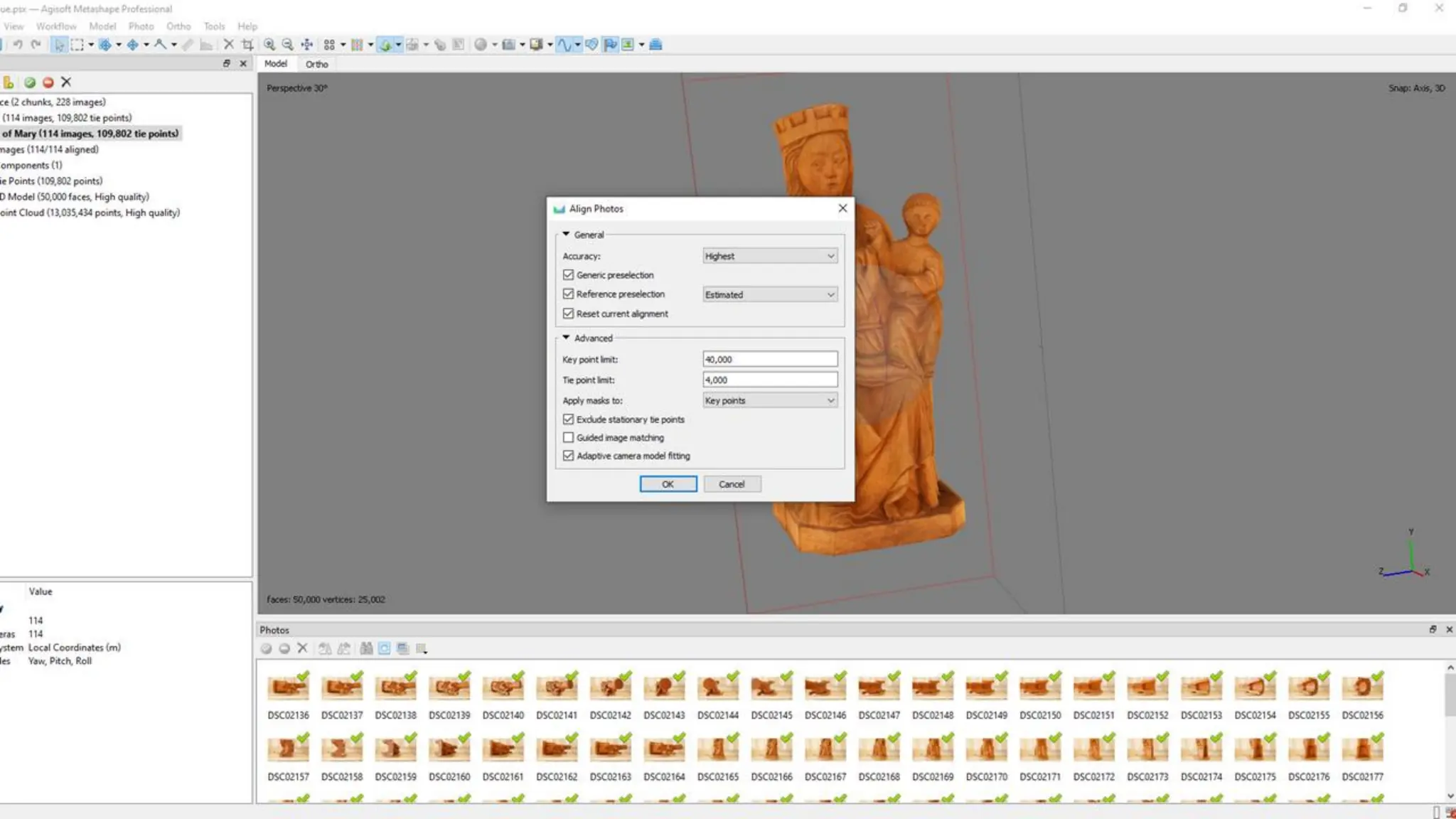Click the Zoom Out toolbar icon
This screenshot has width=1456, height=819.
pos(287,45)
